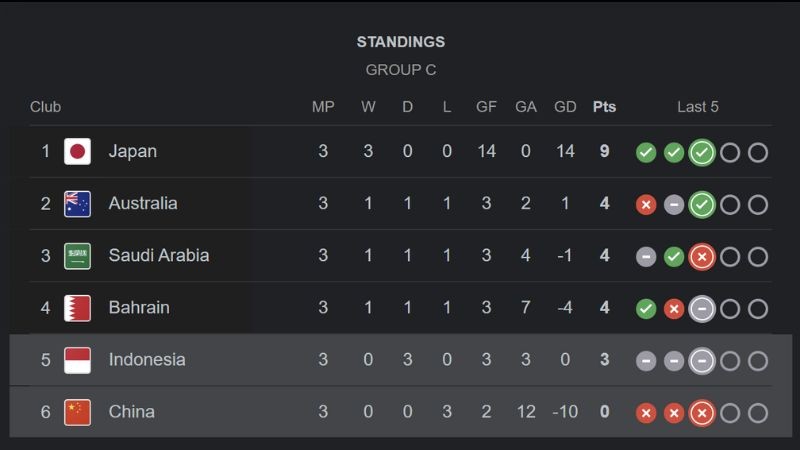800x450 pixels.
Task: Select Japan's highlighted latest win icon
Action: (x=702, y=153)
